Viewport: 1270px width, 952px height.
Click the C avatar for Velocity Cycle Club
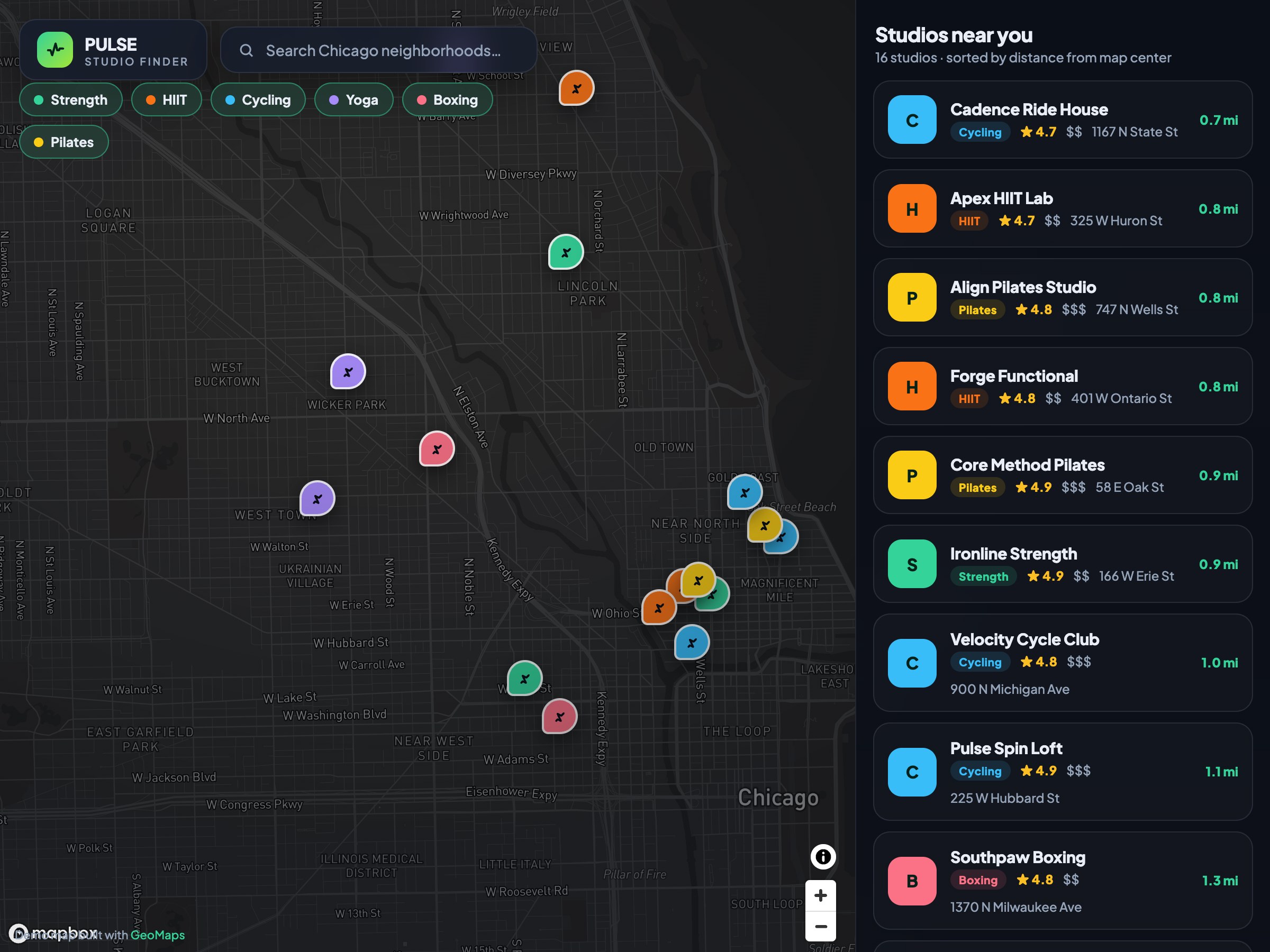pos(912,663)
